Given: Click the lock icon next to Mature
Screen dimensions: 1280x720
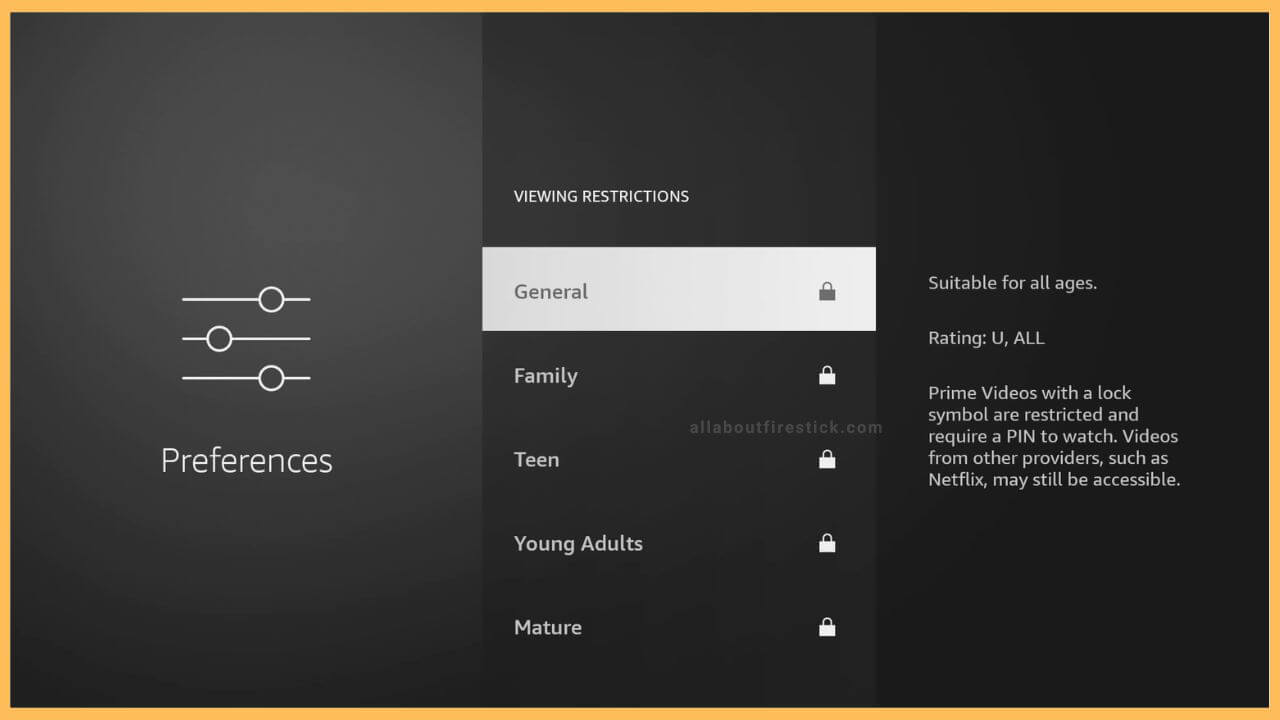Looking at the screenshot, I should [x=827, y=627].
